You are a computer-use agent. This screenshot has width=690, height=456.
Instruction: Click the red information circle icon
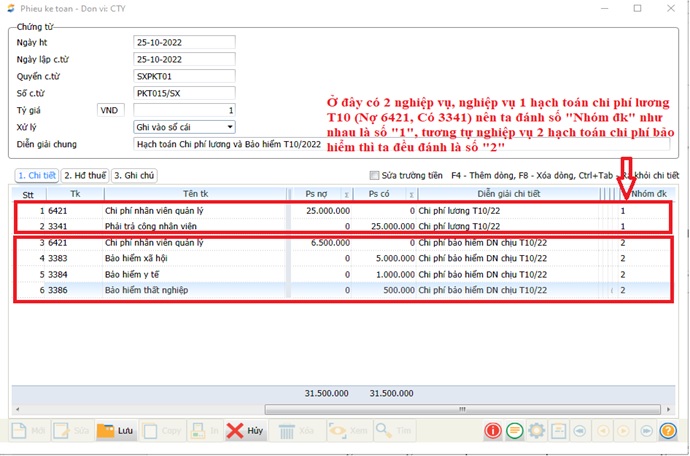pos(493,431)
